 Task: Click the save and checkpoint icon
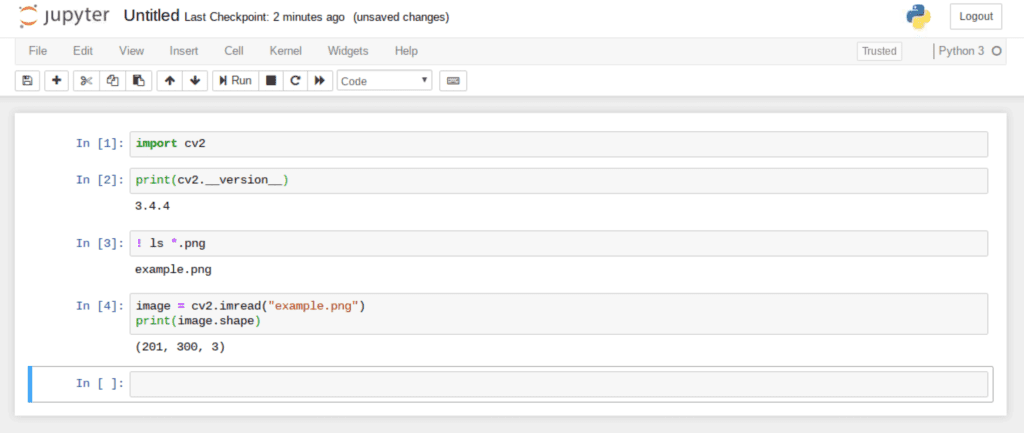click(x=27, y=81)
